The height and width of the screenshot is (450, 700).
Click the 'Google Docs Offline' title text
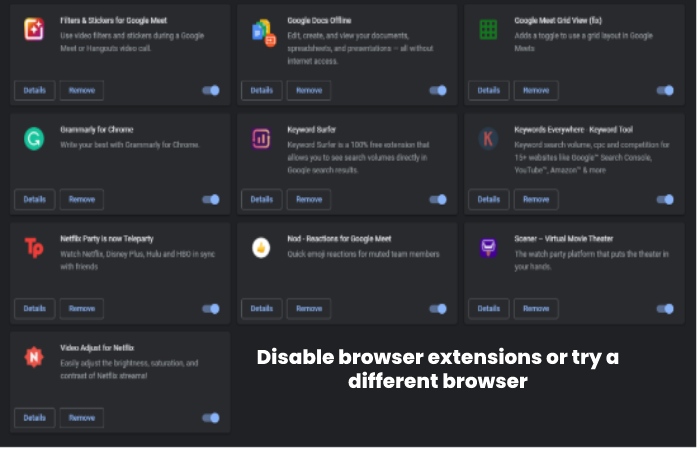tap(319, 21)
